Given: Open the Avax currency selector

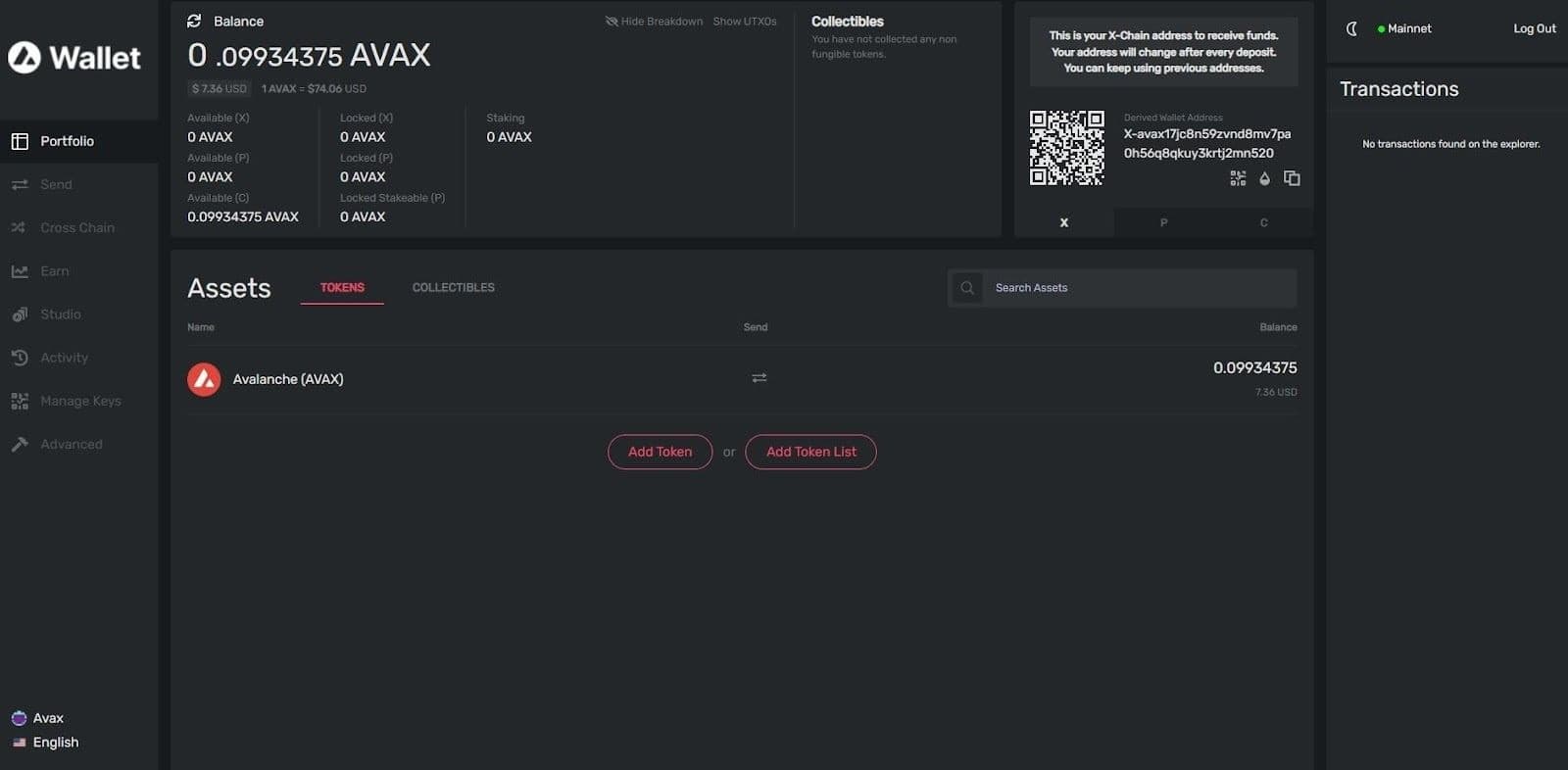Looking at the screenshot, I should pyautogui.click(x=37, y=718).
